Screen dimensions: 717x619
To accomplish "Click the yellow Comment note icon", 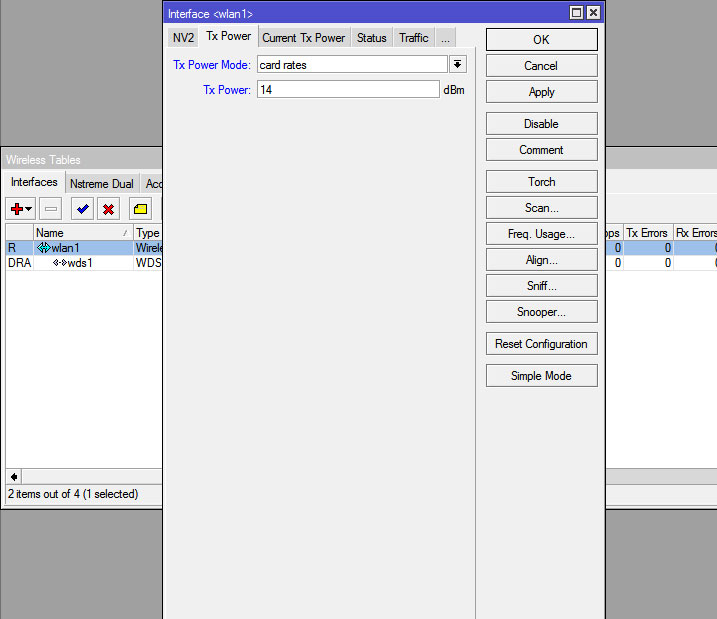I will 141,209.
